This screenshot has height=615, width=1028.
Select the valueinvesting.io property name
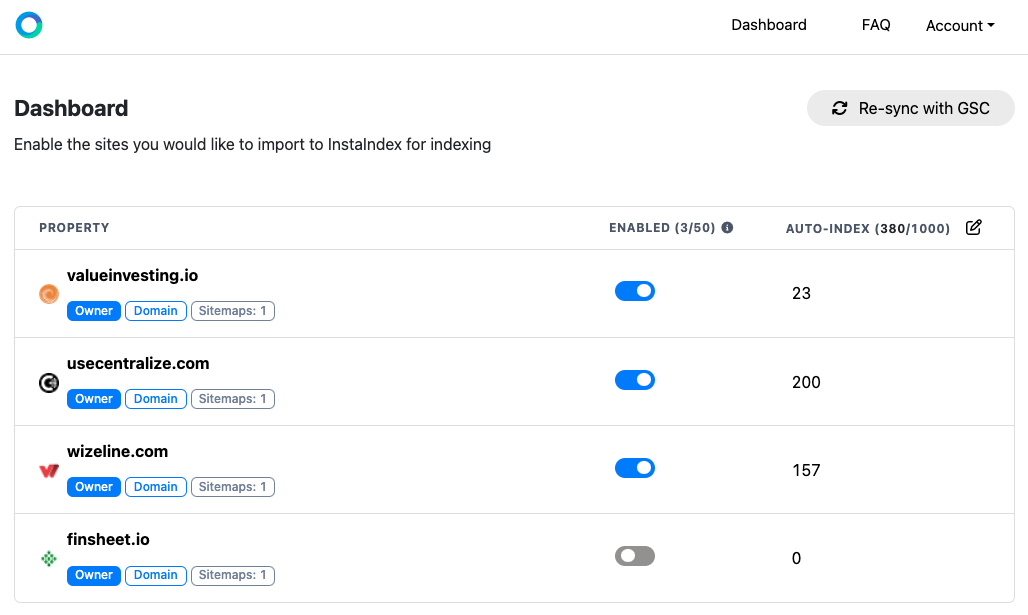[132, 275]
